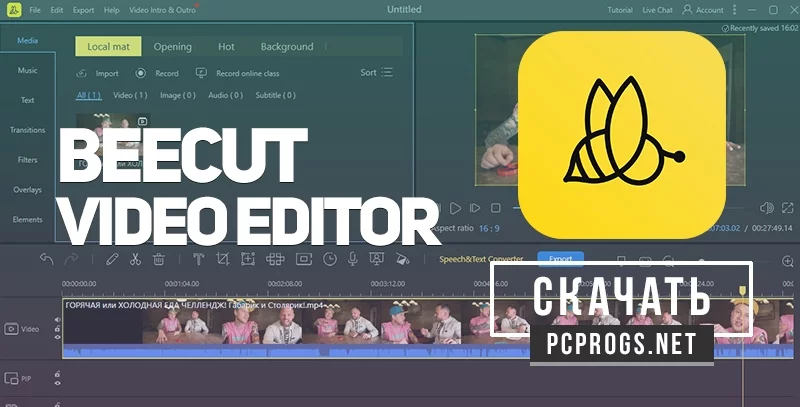This screenshot has height=407, width=800.
Task: Filter media by Audio (0)
Action: point(226,95)
